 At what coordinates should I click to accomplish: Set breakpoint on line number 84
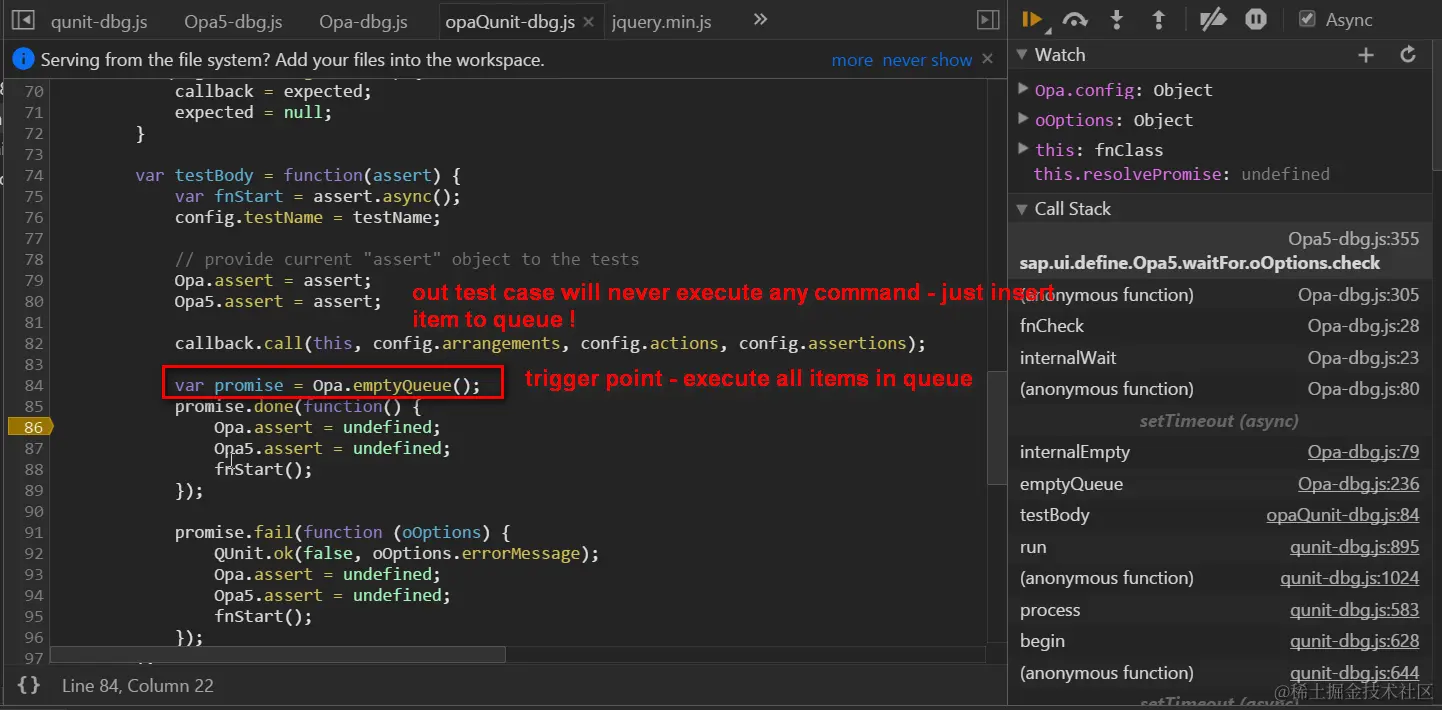(x=33, y=385)
